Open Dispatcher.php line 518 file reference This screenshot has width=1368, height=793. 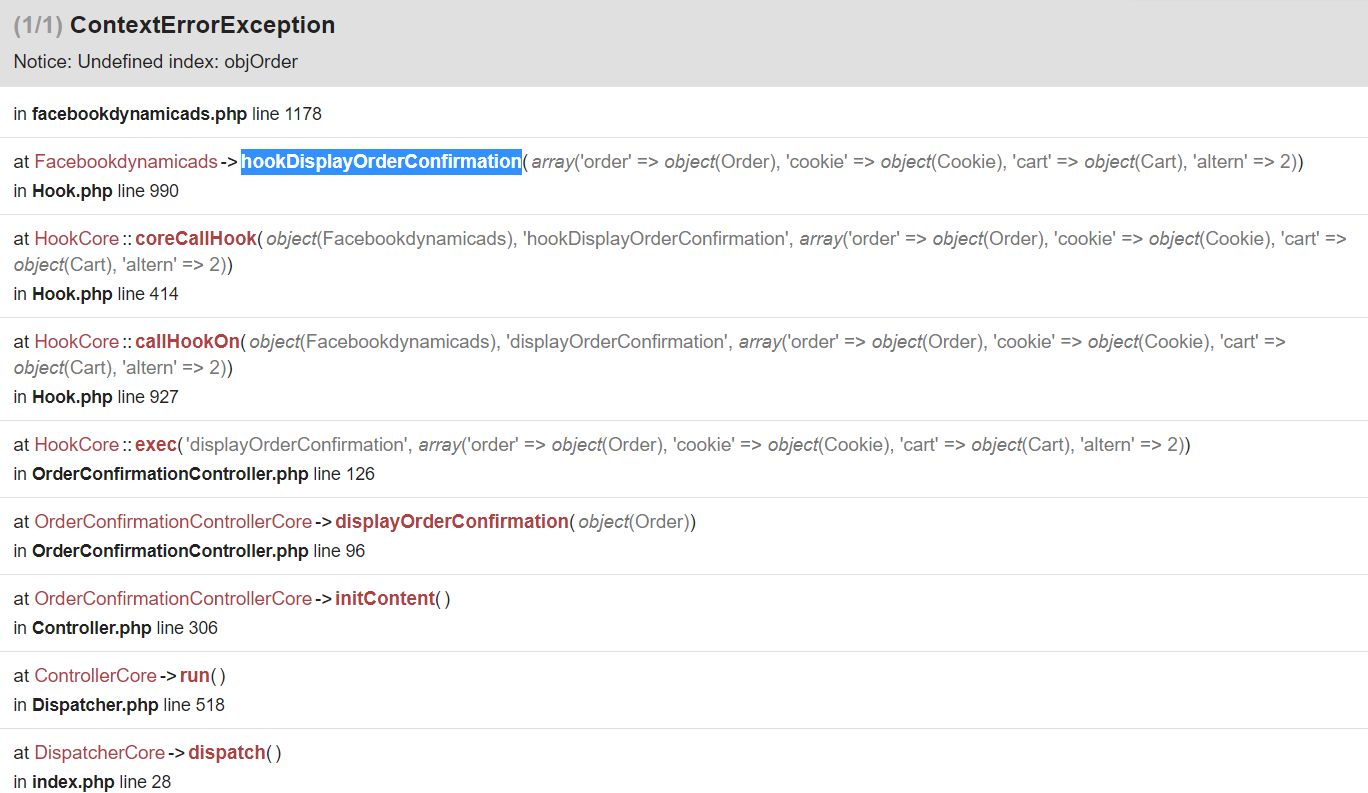pos(95,705)
